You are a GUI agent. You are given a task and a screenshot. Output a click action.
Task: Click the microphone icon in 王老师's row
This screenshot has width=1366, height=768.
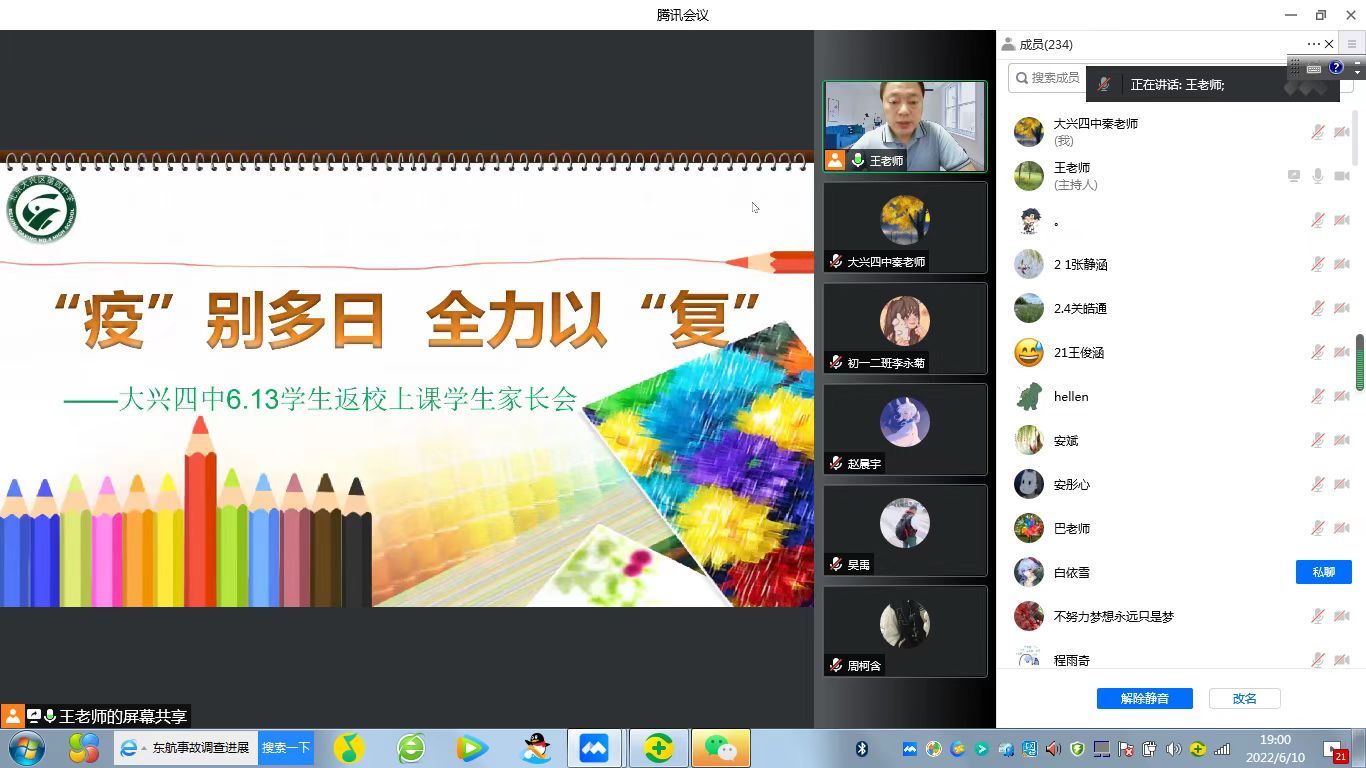tap(1318, 176)
